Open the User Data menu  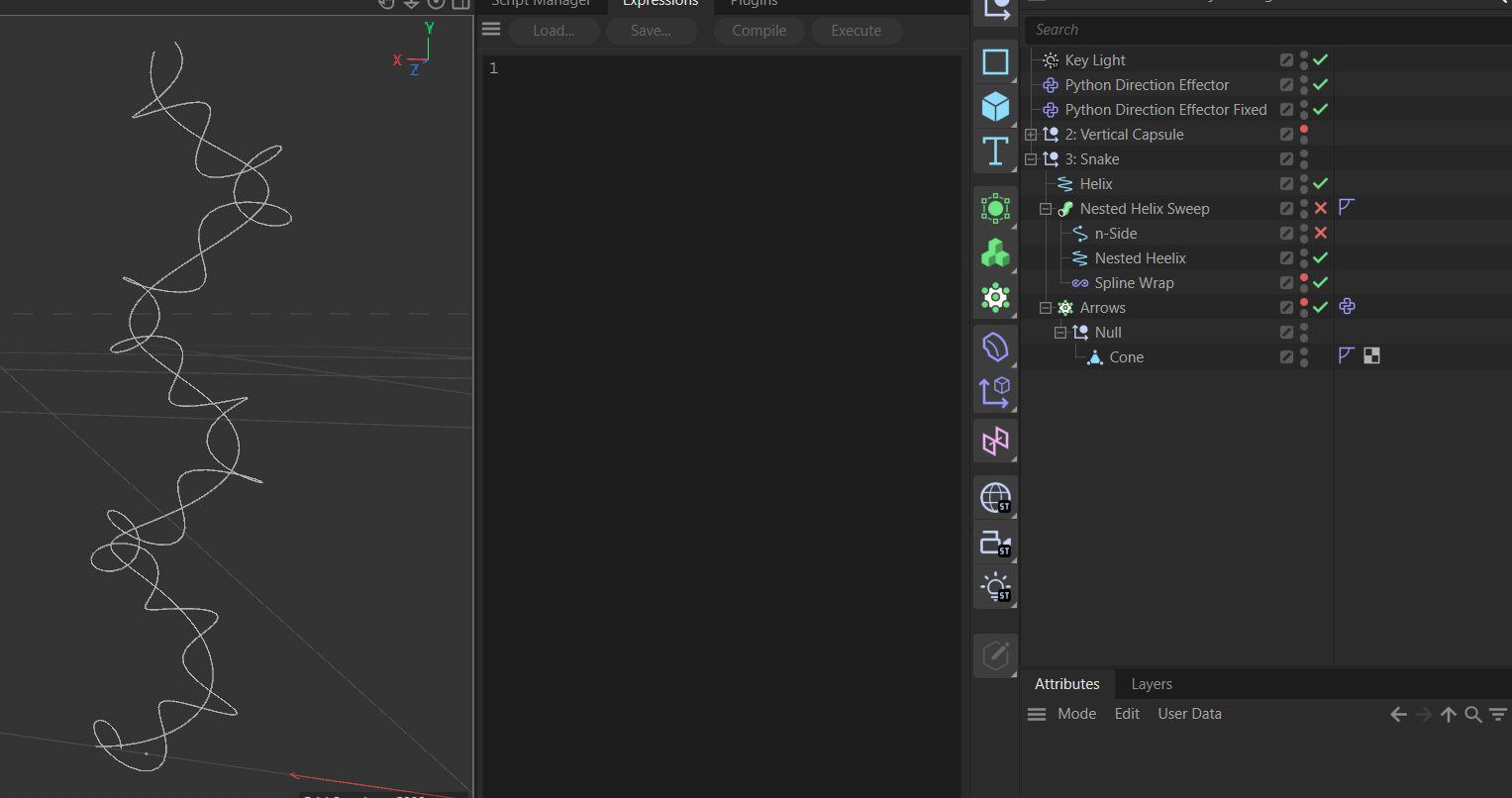(1189, 714)
